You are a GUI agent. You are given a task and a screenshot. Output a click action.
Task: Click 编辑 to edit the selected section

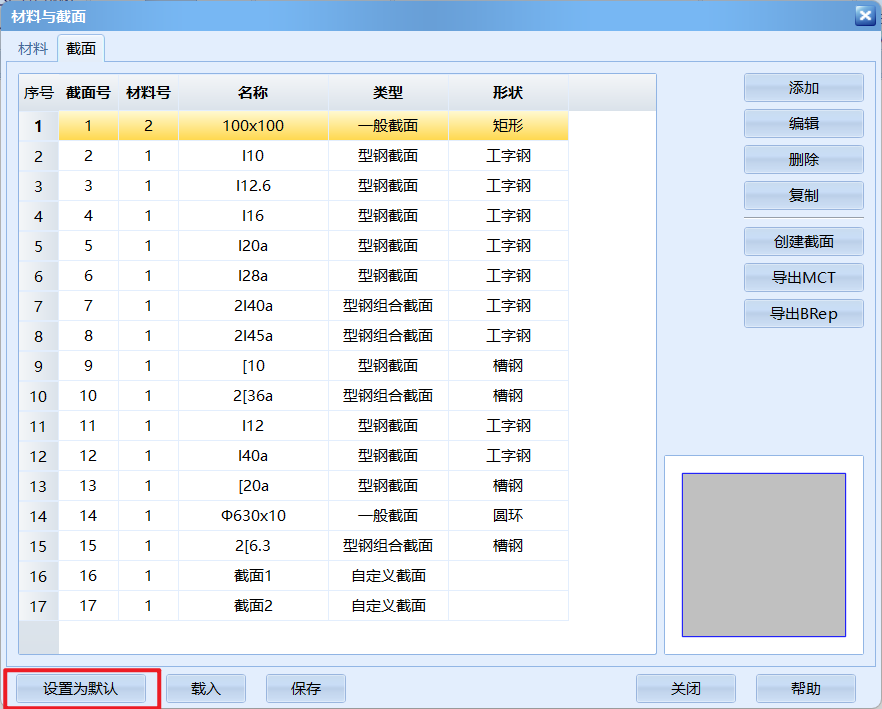pos(803,124)
